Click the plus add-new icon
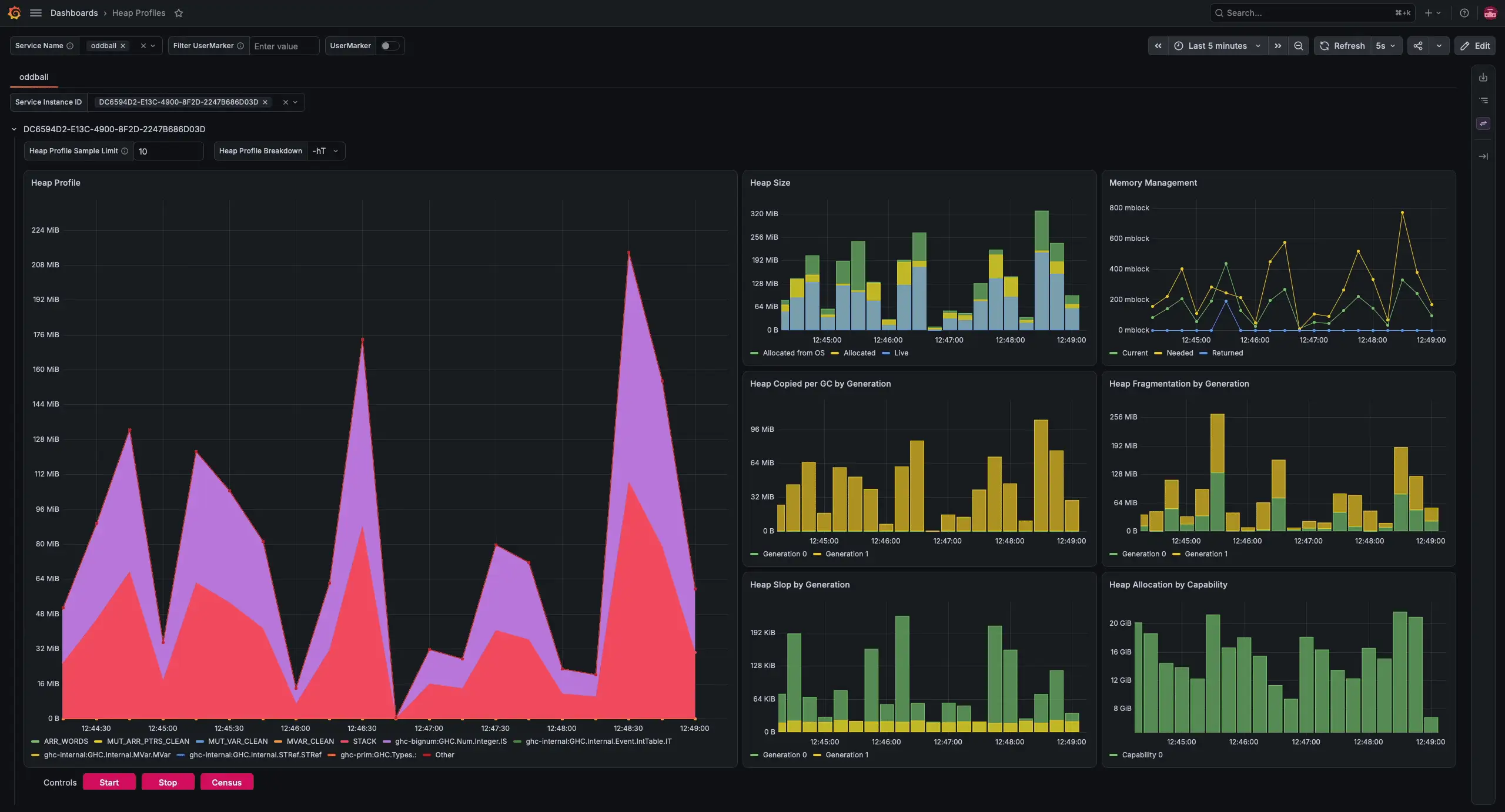This screenshot has height=812, width=1505. (1428, 13)
